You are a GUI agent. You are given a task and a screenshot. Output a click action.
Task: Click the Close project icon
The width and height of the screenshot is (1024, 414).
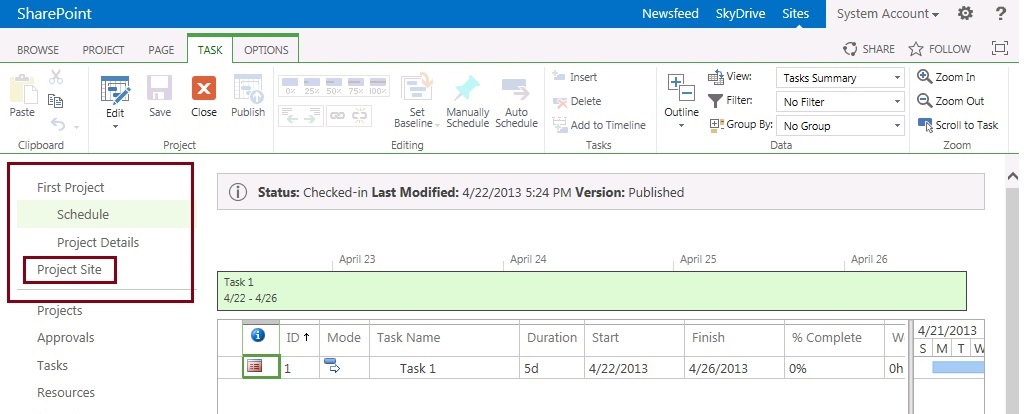point(204,91)
